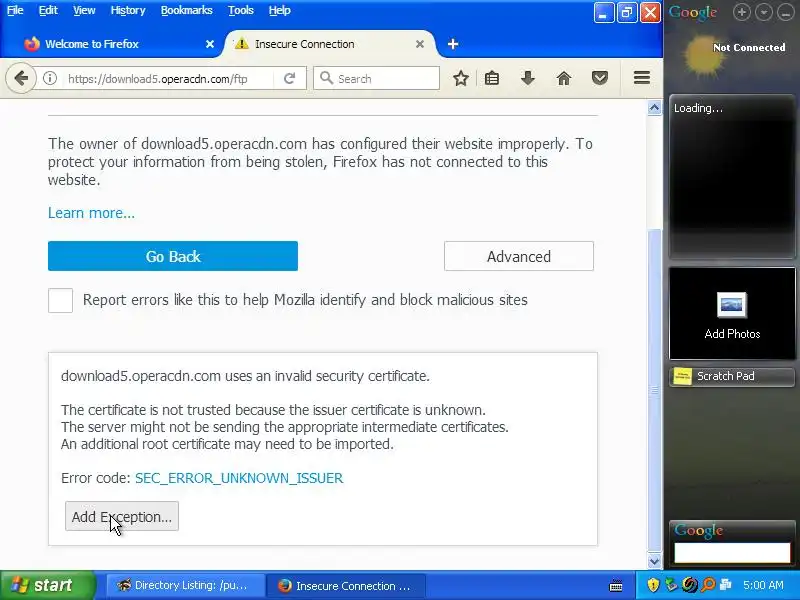The image size is (800, 600).
Task: Open the History menu
Action: 128,10
